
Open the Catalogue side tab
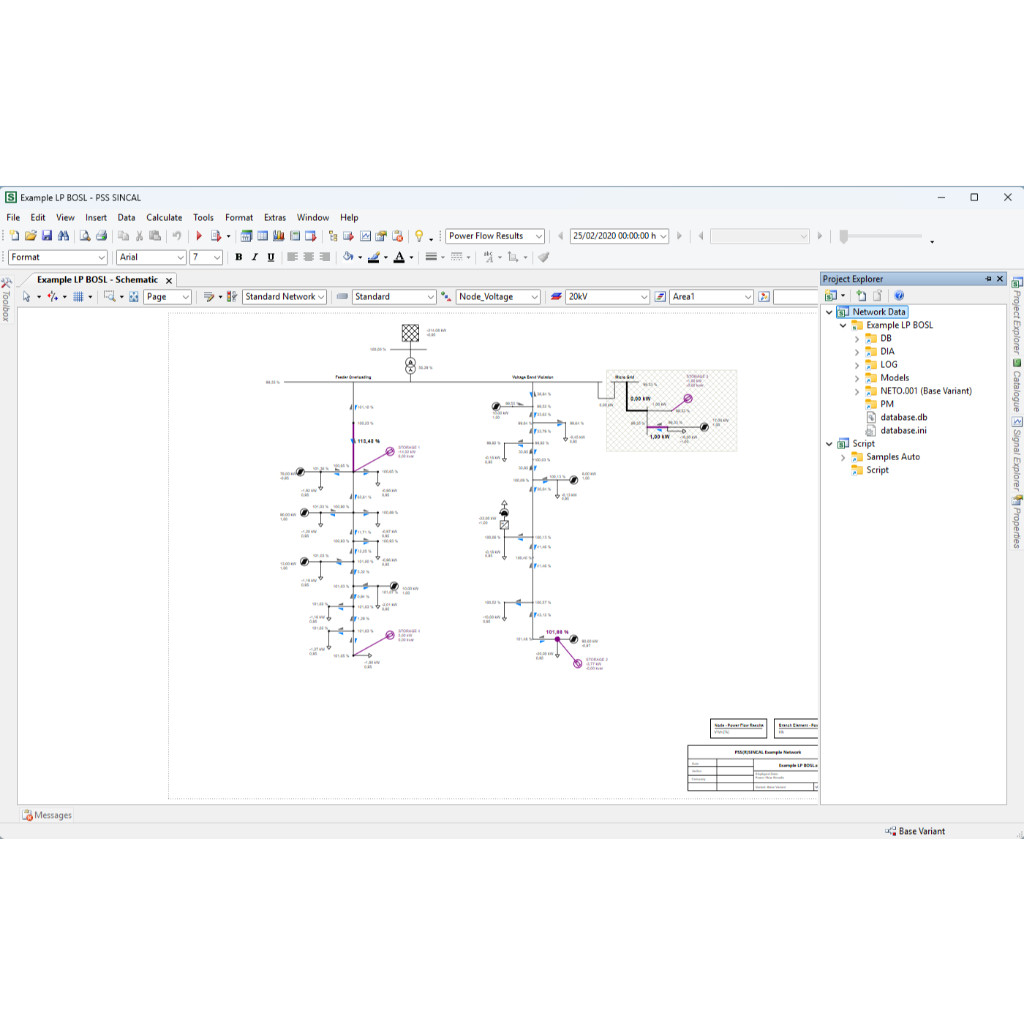click(x=1017, y=385)
